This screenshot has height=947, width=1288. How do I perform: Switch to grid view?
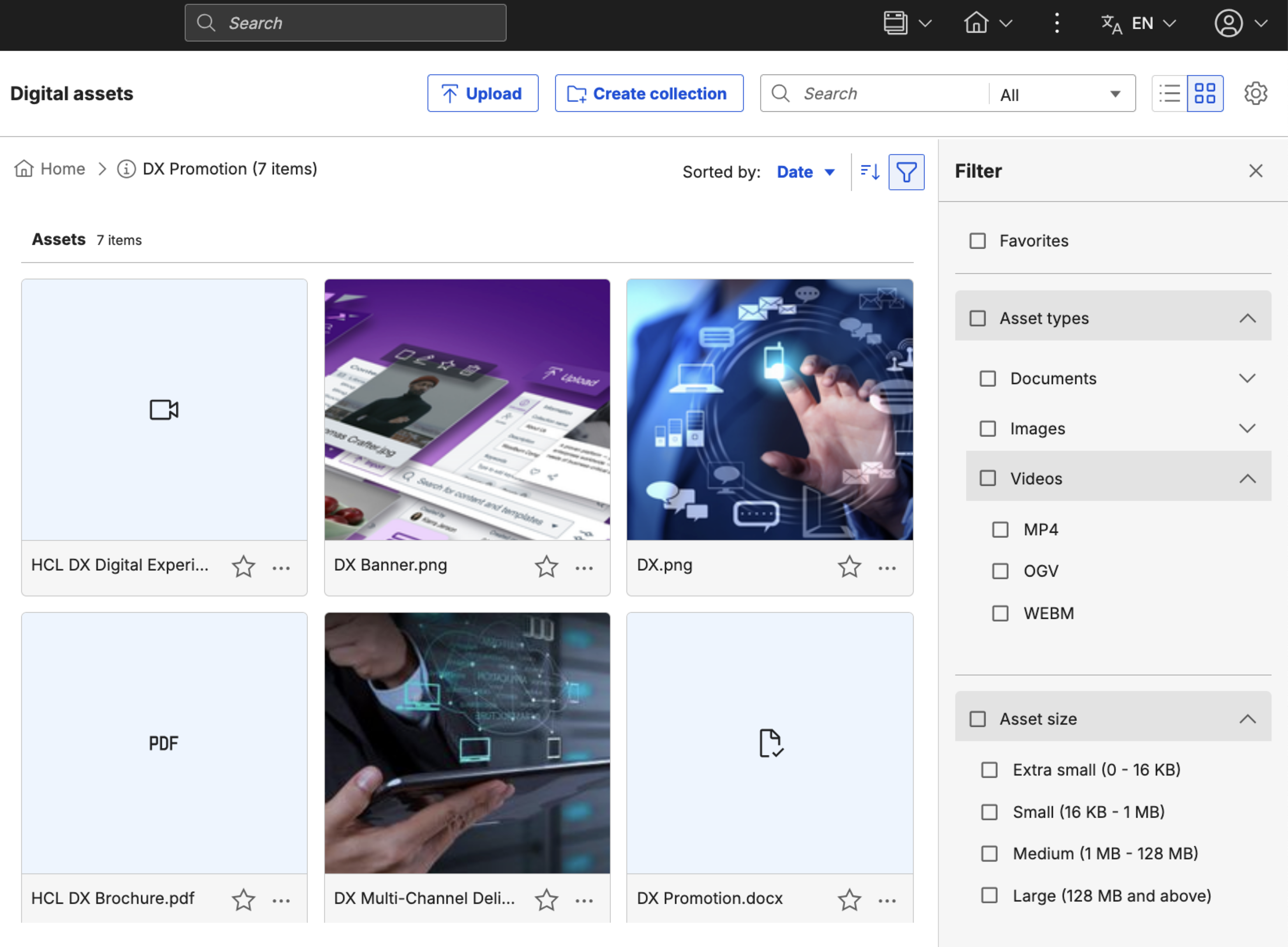(x=1206, y=93)
